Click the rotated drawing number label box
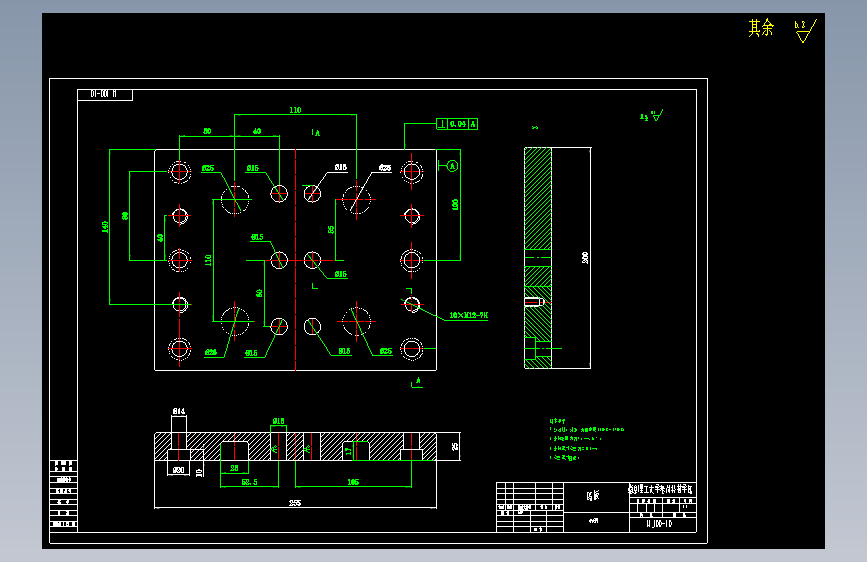This screenshot has width=867, height=562. [105, 95]
